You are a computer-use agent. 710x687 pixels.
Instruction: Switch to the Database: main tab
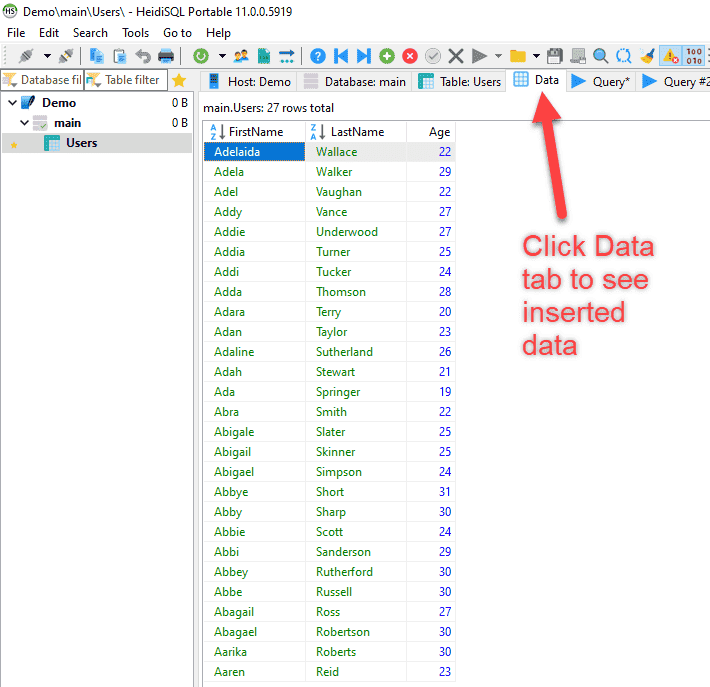click(354, 82)
